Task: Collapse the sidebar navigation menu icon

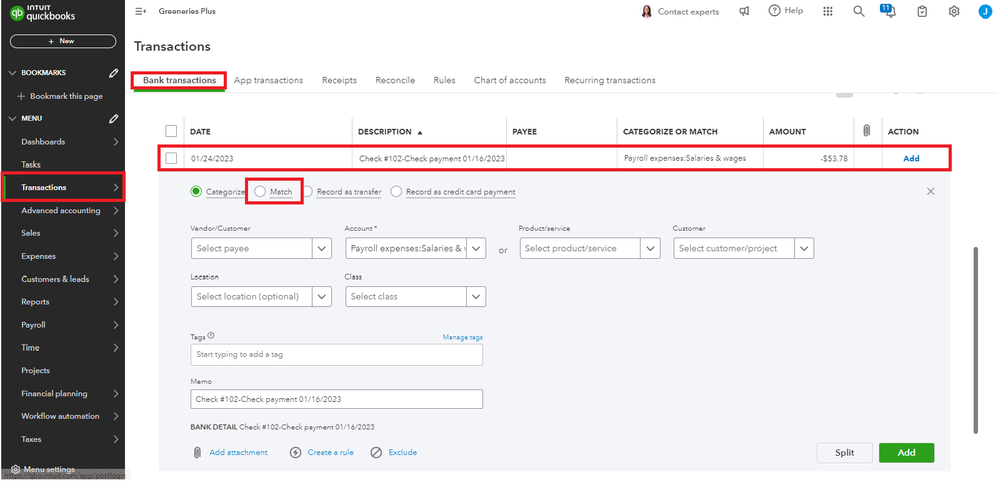Action: coord(140,11)
